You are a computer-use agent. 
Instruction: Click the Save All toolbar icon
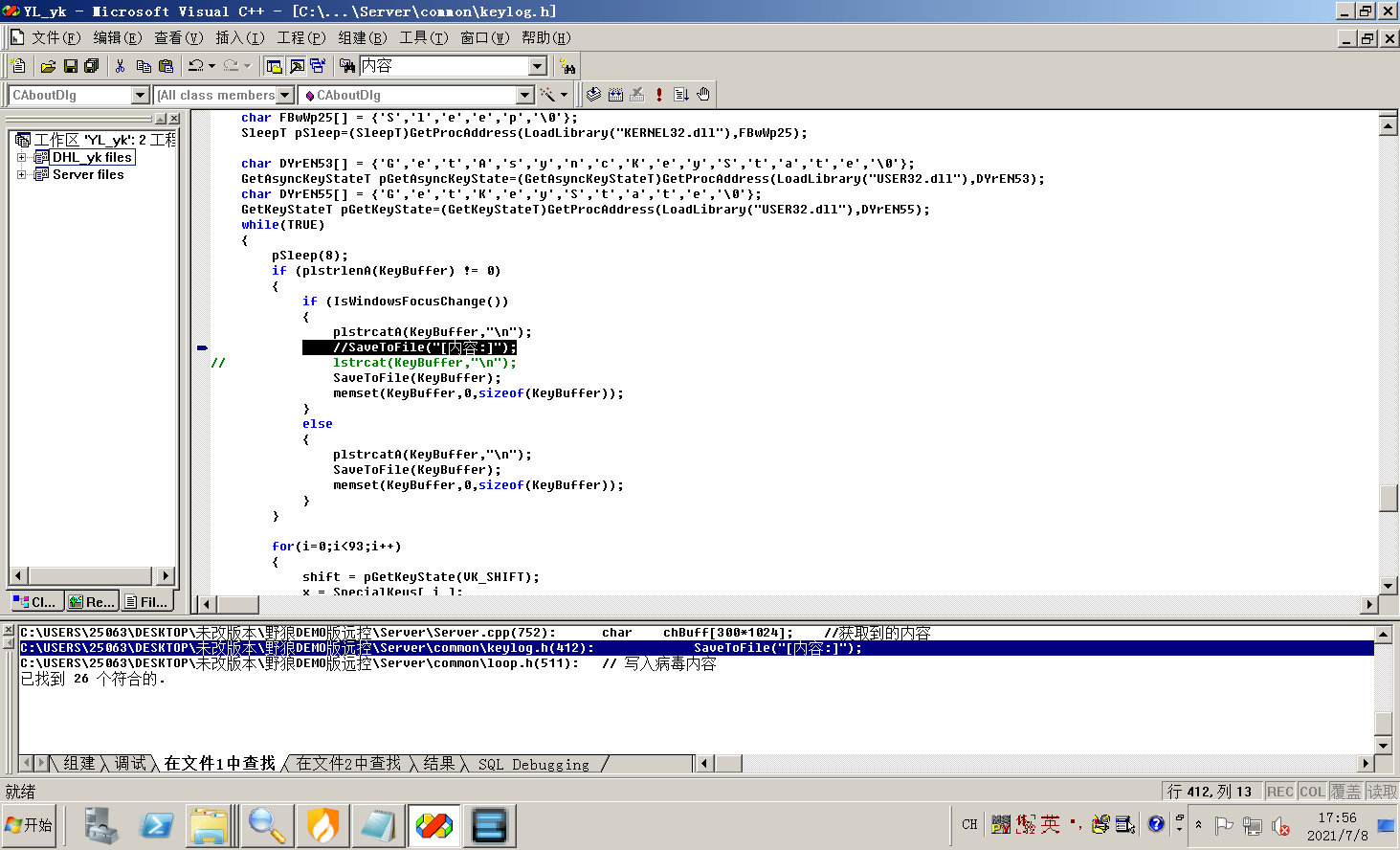click(x=91, y=66)
